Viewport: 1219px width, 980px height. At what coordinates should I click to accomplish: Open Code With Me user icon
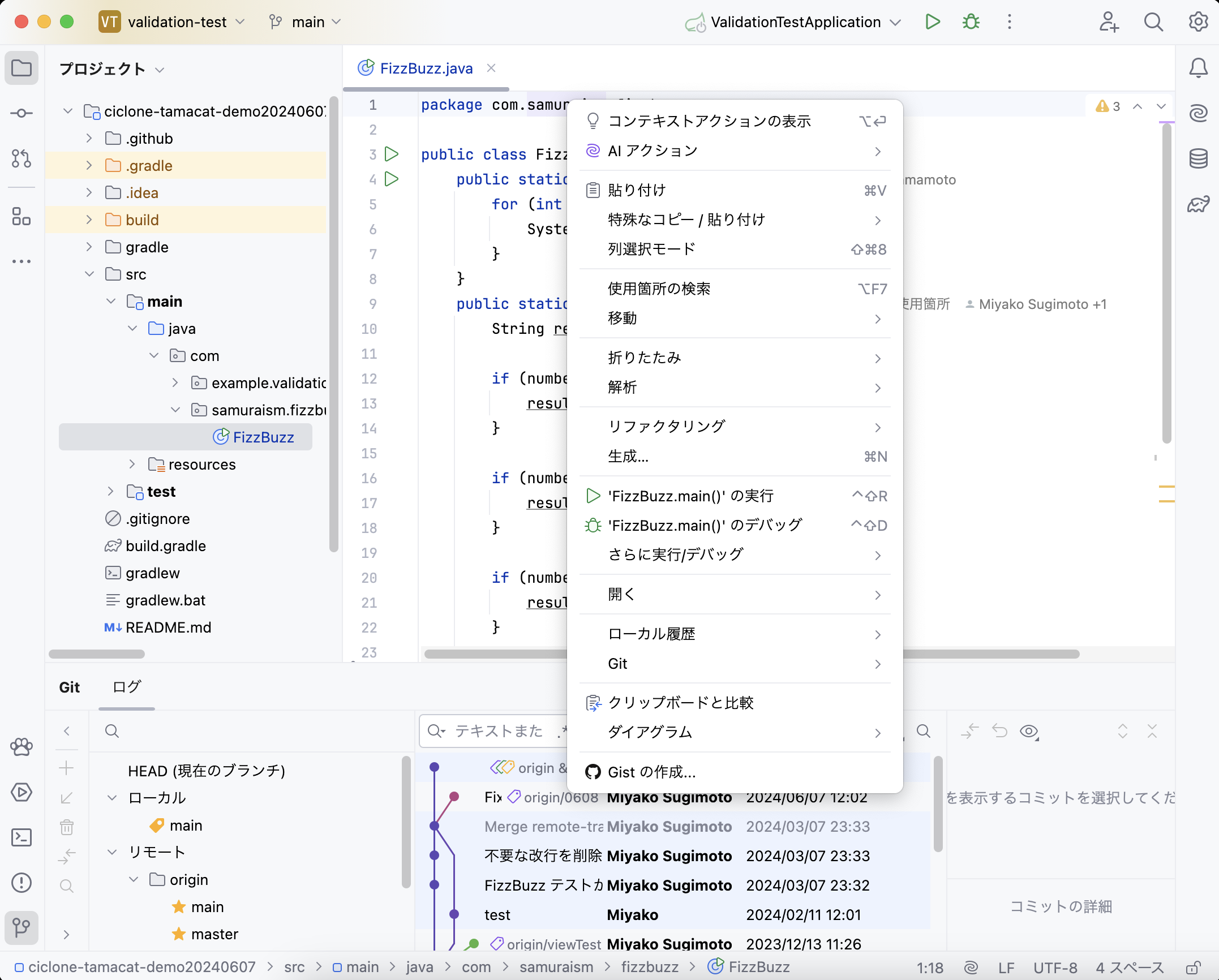tap(1109, 22)
